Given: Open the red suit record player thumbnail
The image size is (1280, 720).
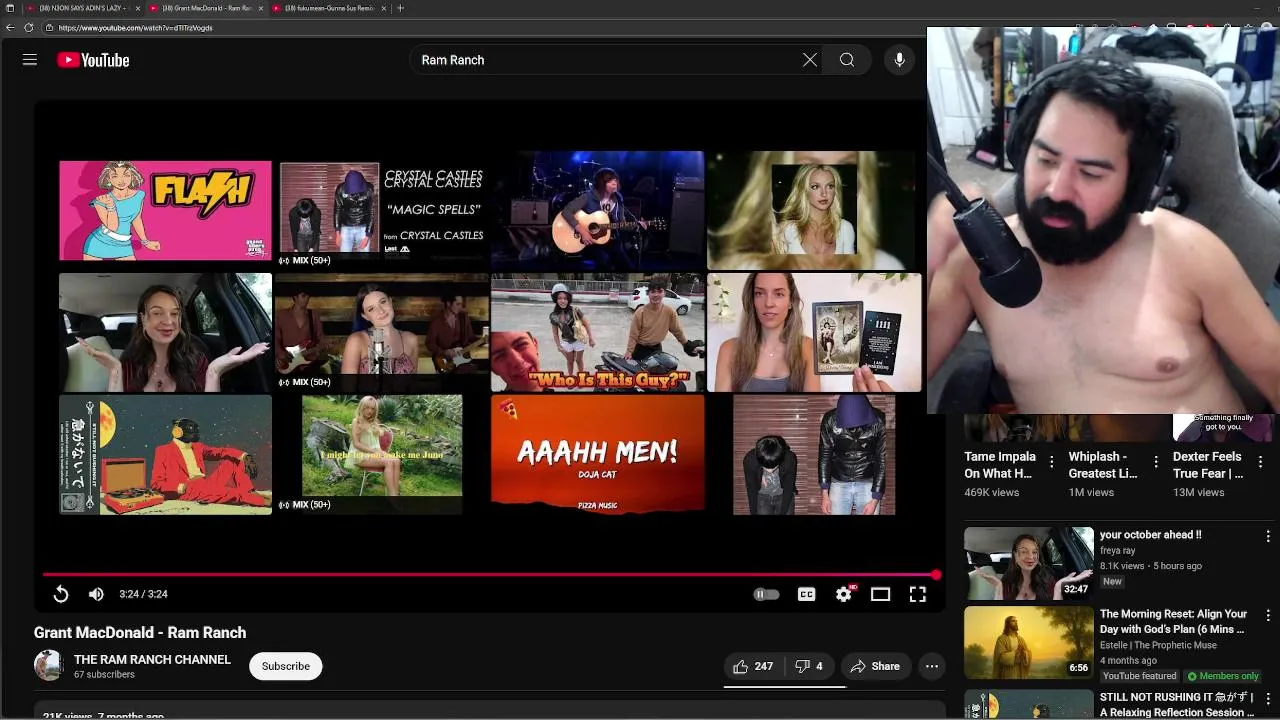Looking at the screenshot, I should point(165,454).
